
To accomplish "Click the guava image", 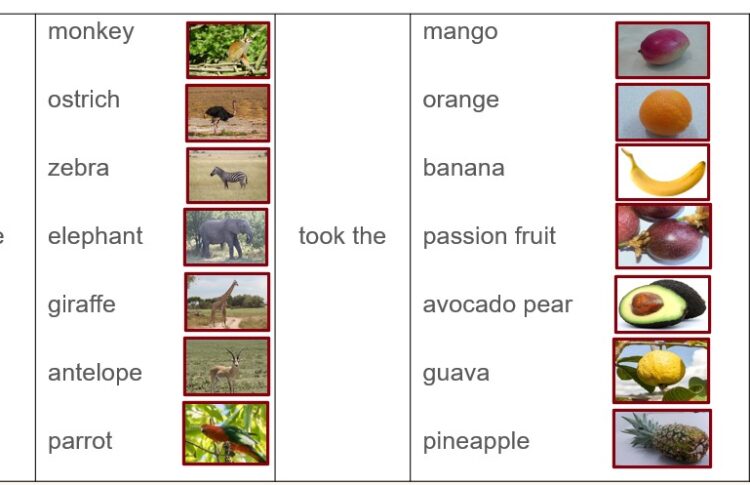I will pos(661,371).
